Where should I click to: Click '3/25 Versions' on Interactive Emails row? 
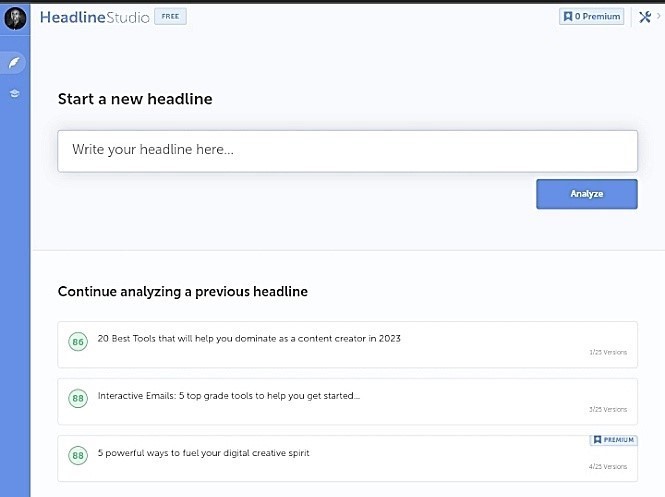pyautogui.click(x=608, y=410)
